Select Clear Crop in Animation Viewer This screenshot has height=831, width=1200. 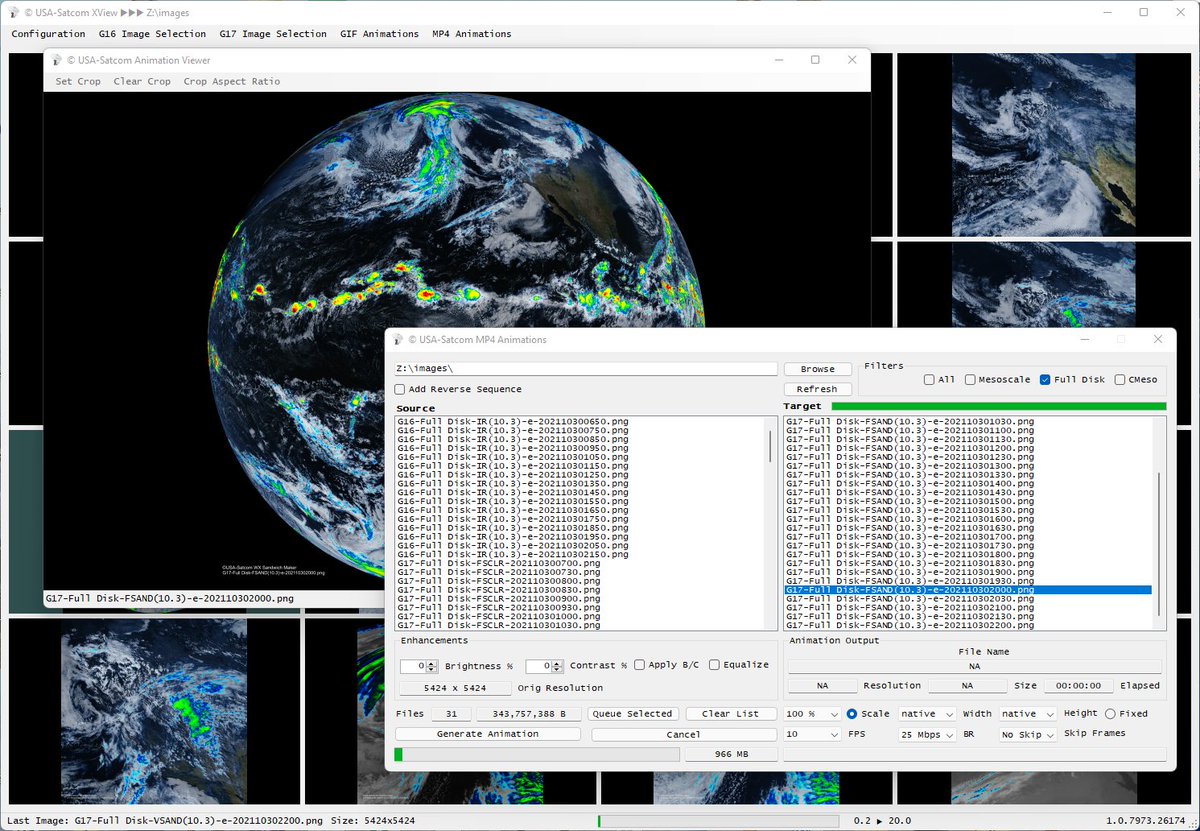click(x=142, y=81)
